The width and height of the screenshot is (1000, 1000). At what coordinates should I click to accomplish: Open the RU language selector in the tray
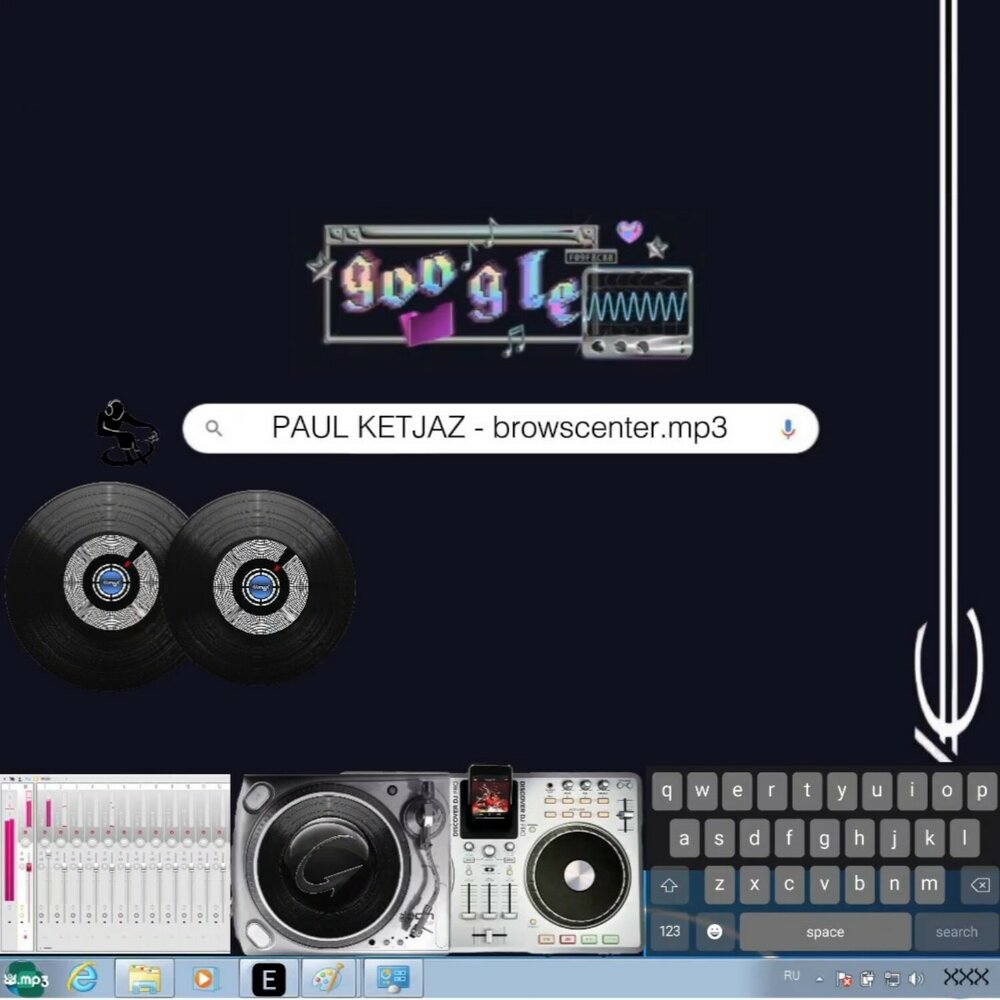pos(792,975)
